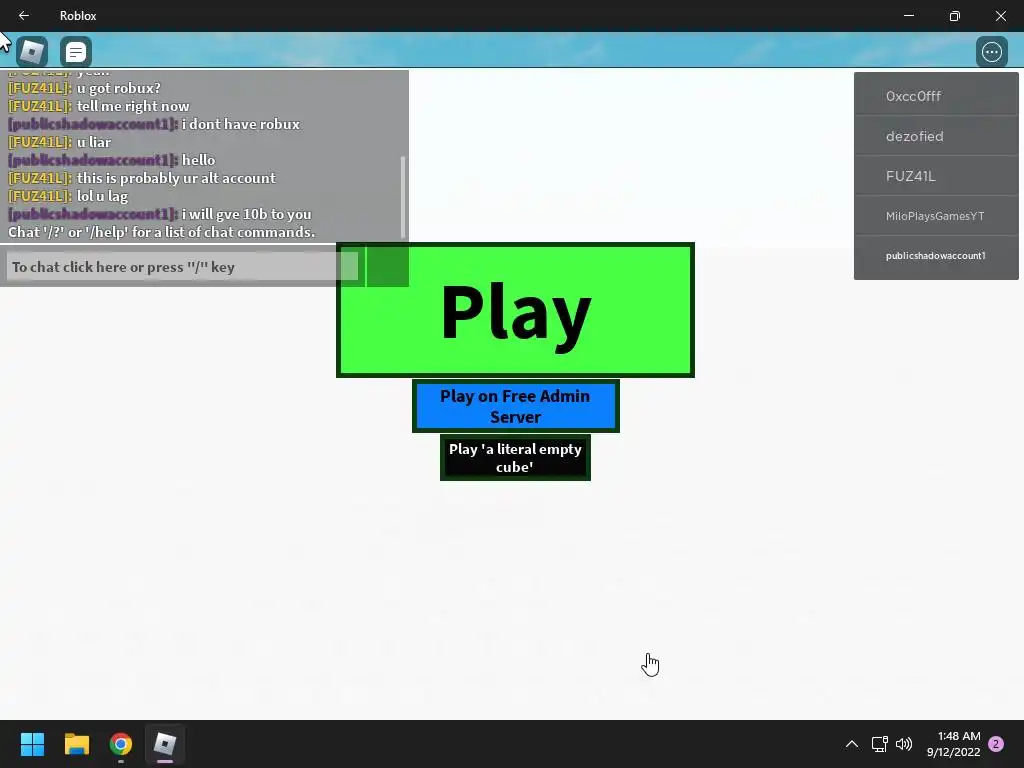
Task: Click the big green Play button
Action: 515,310
